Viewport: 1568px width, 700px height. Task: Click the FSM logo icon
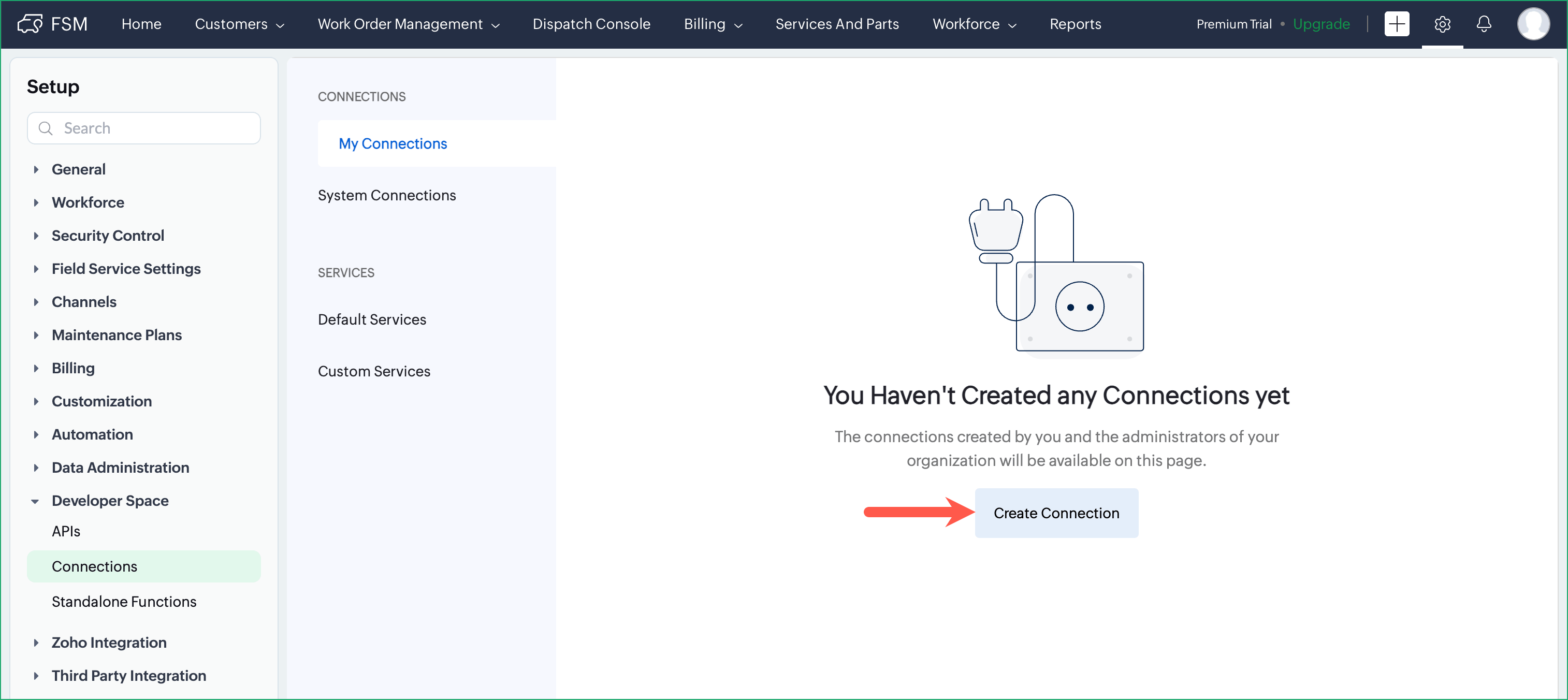29,24
